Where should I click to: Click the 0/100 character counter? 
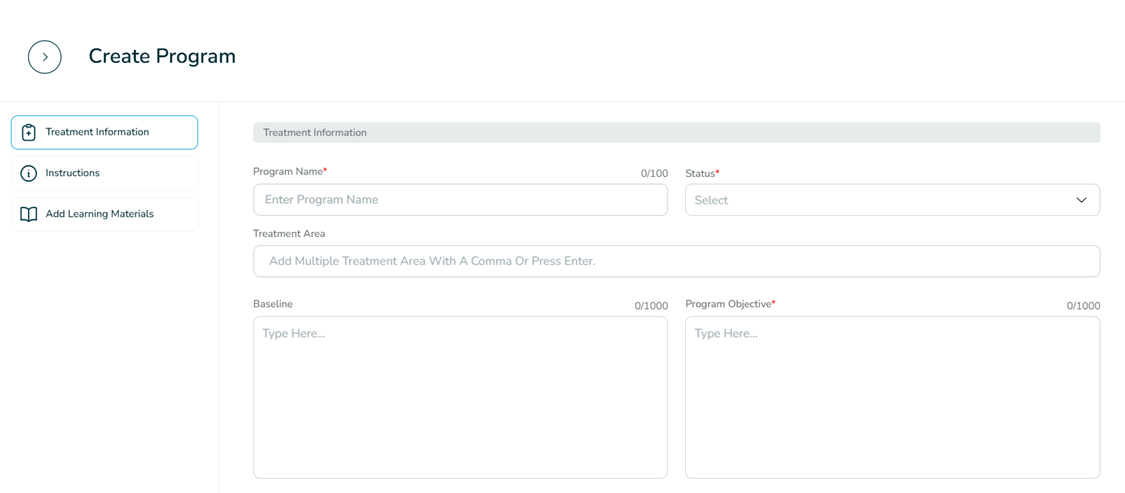coord(654,174)
